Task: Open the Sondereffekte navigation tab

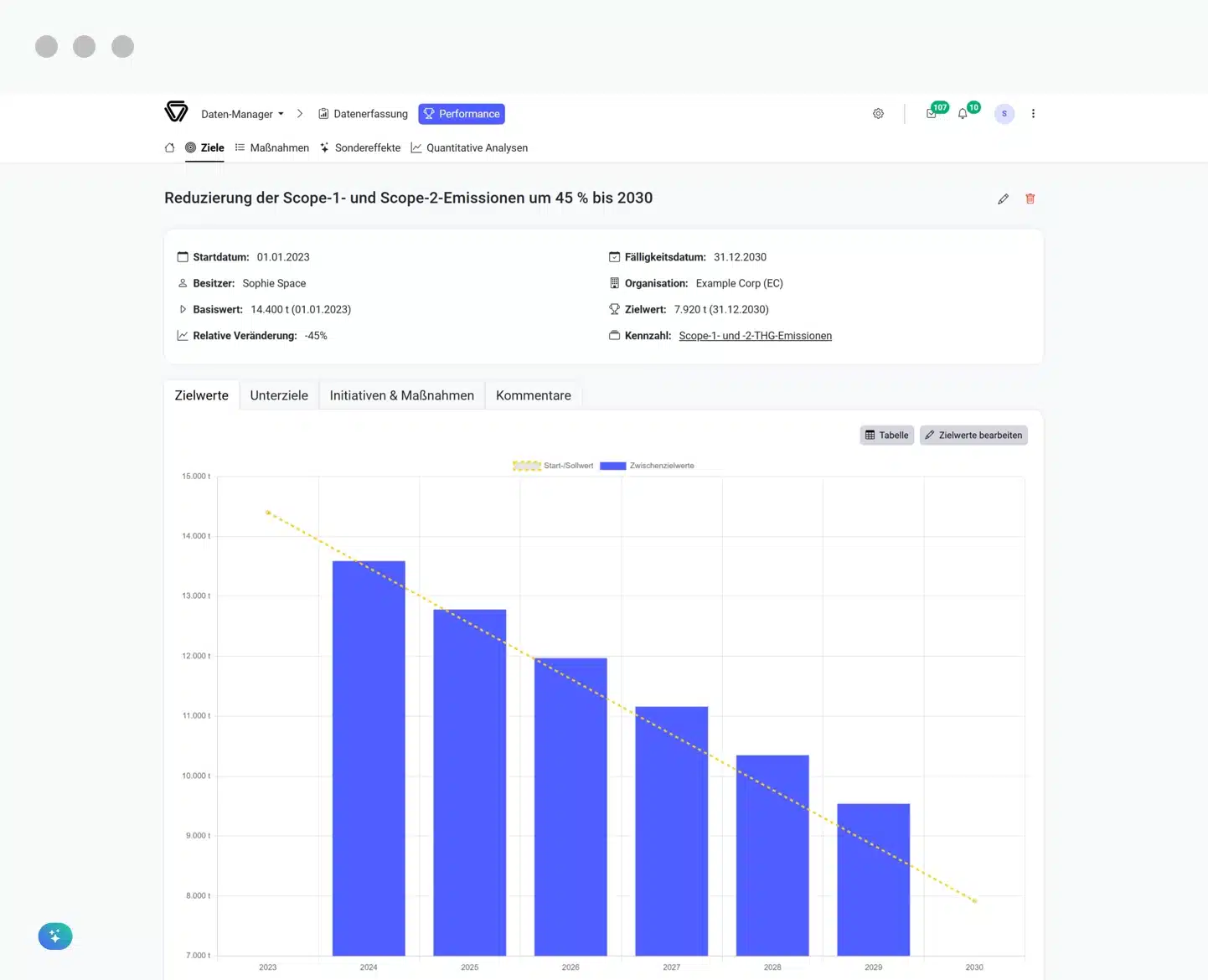Action: 360,147
